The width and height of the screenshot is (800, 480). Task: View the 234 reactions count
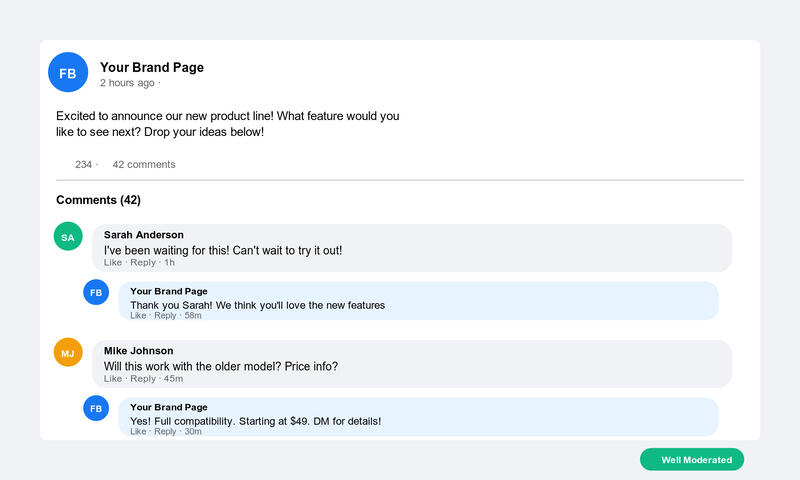pyautogui.click(x=83, y=164)
